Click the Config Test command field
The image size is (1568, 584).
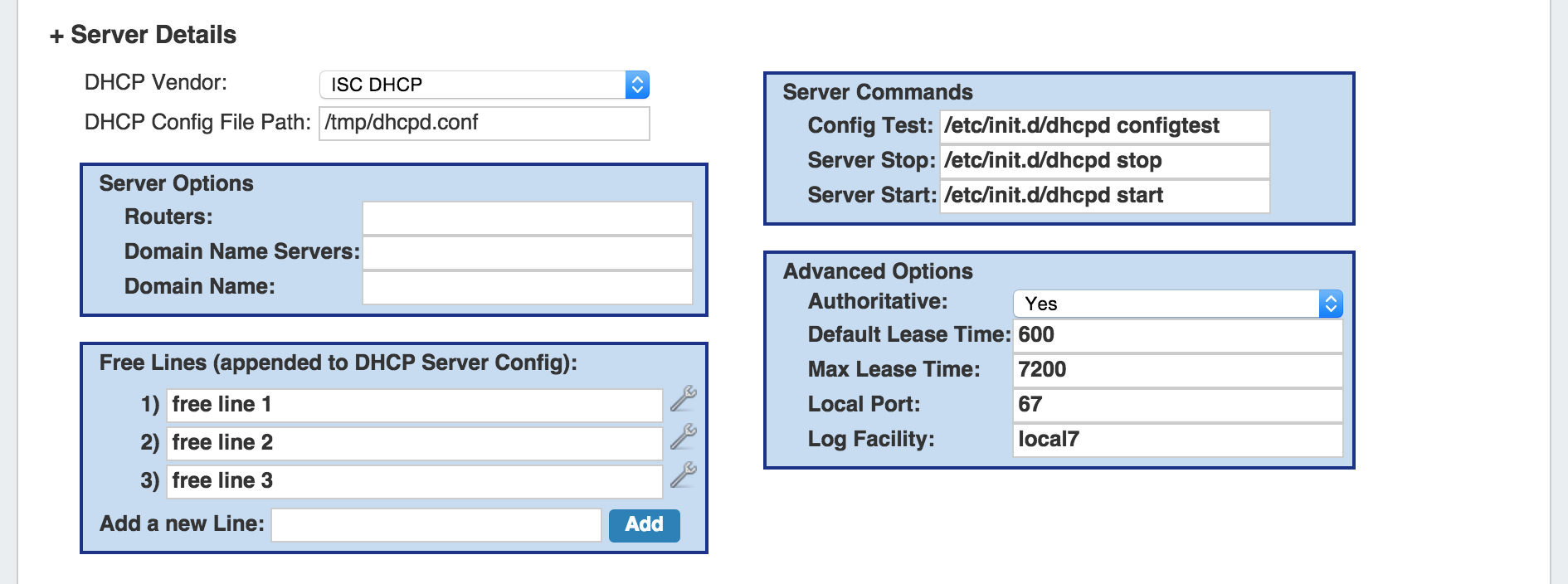(x=1103, y=126)
